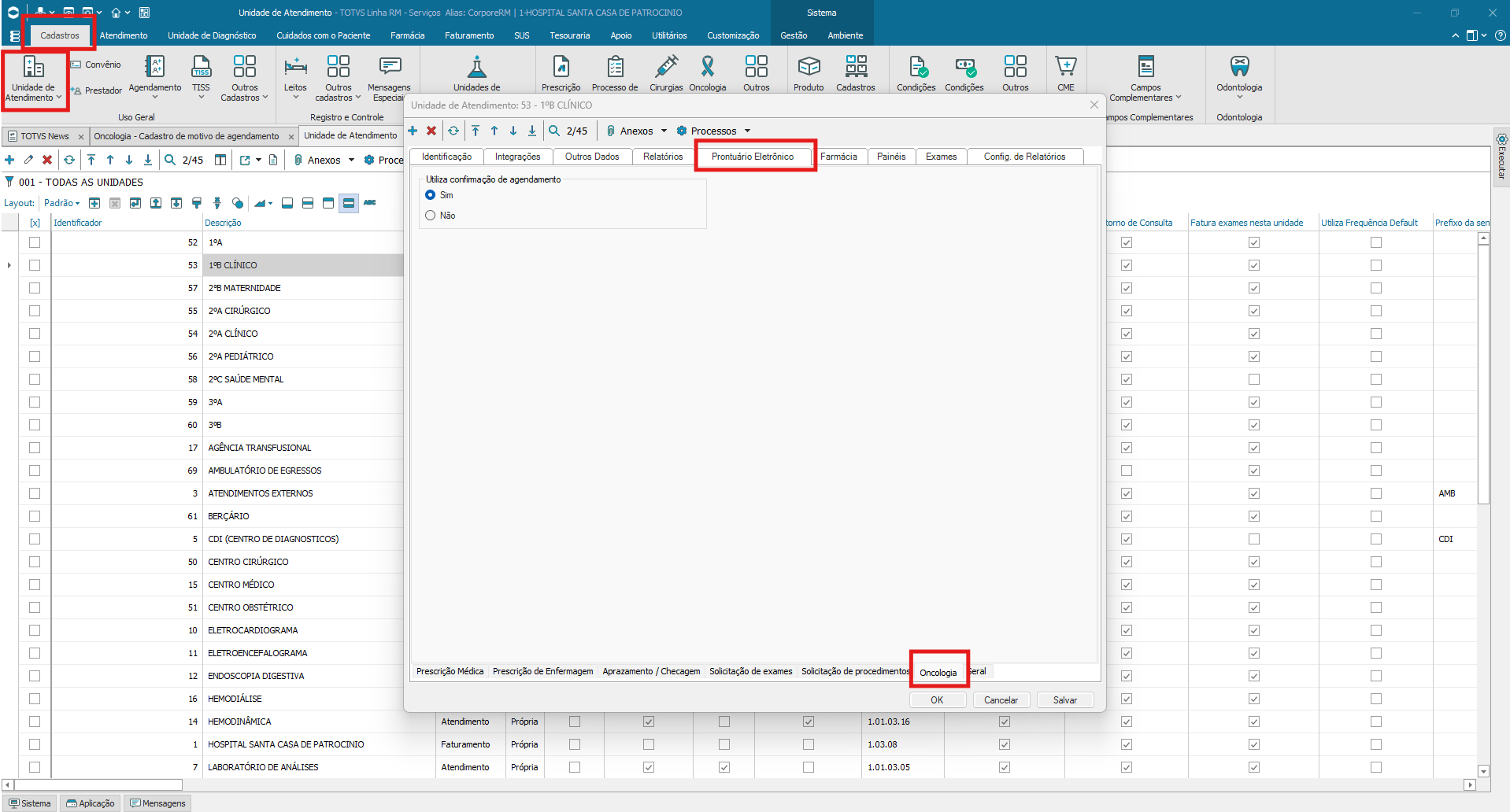Select the 2ºA PEDIÁTRICO row description
Screen dimensions: 1510x812
click(x=241, y=356)
